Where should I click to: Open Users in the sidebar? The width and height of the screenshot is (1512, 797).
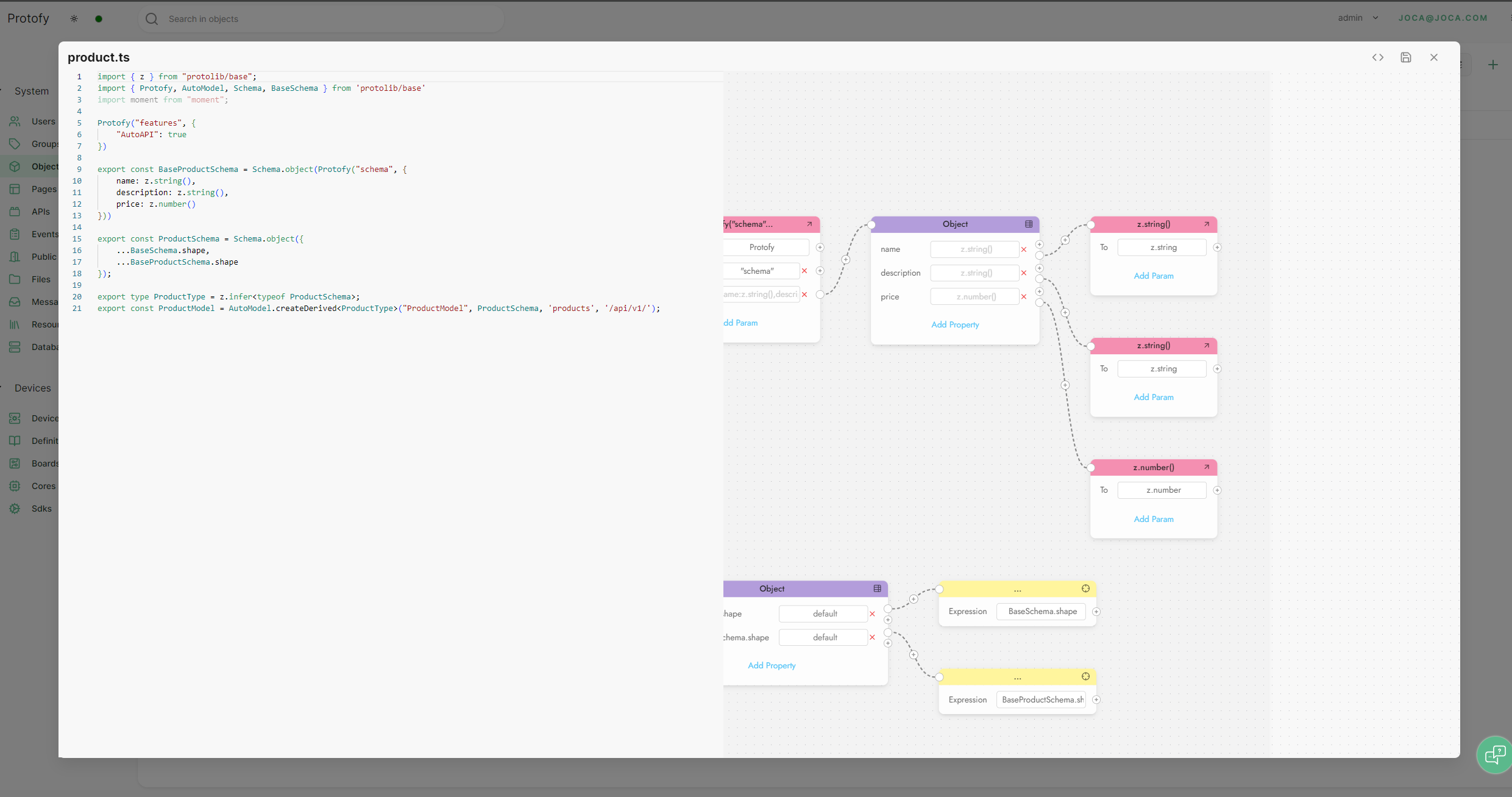(x=43, y=121)
